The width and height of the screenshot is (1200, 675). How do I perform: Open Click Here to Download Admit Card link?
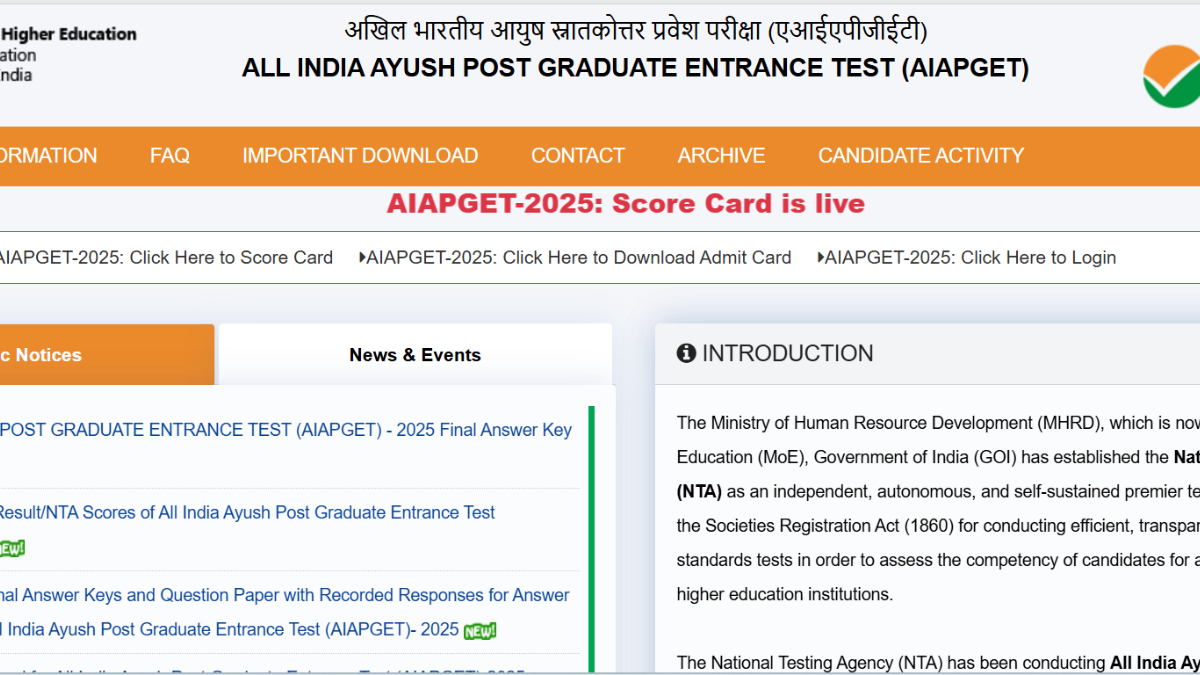click(579, 258)
